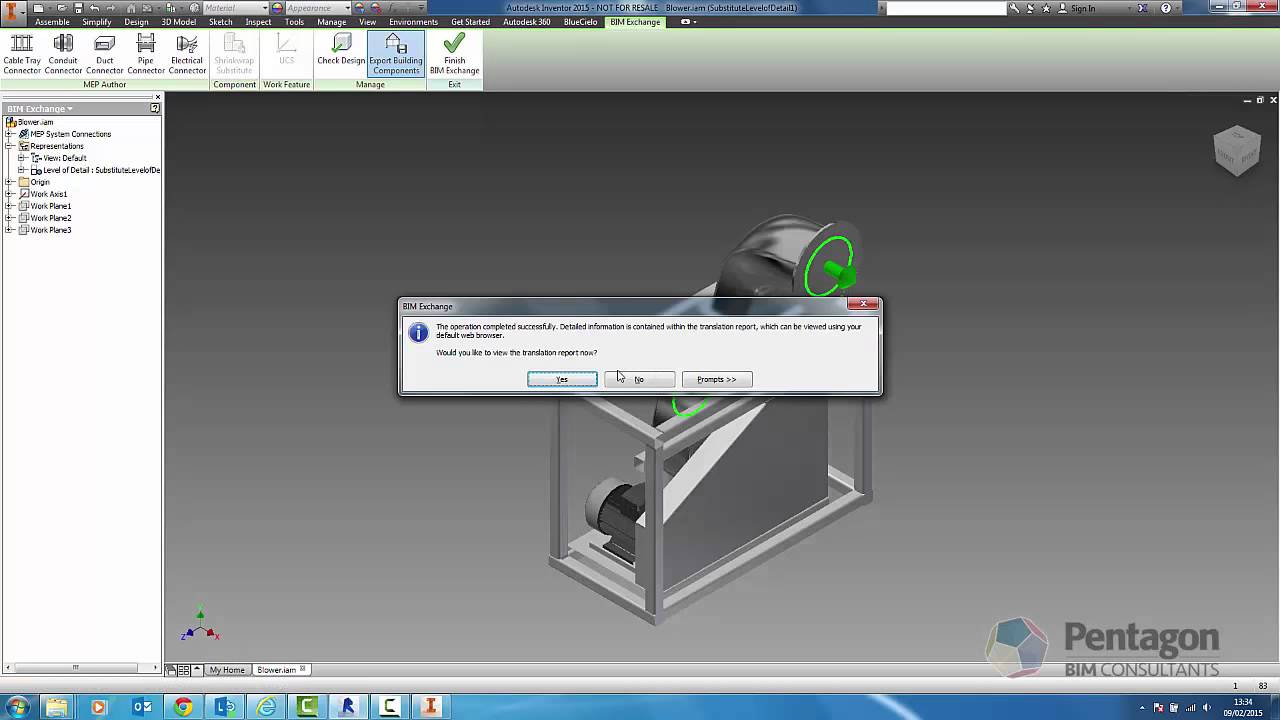Click the UCS work feature tool

click(286, 49)
